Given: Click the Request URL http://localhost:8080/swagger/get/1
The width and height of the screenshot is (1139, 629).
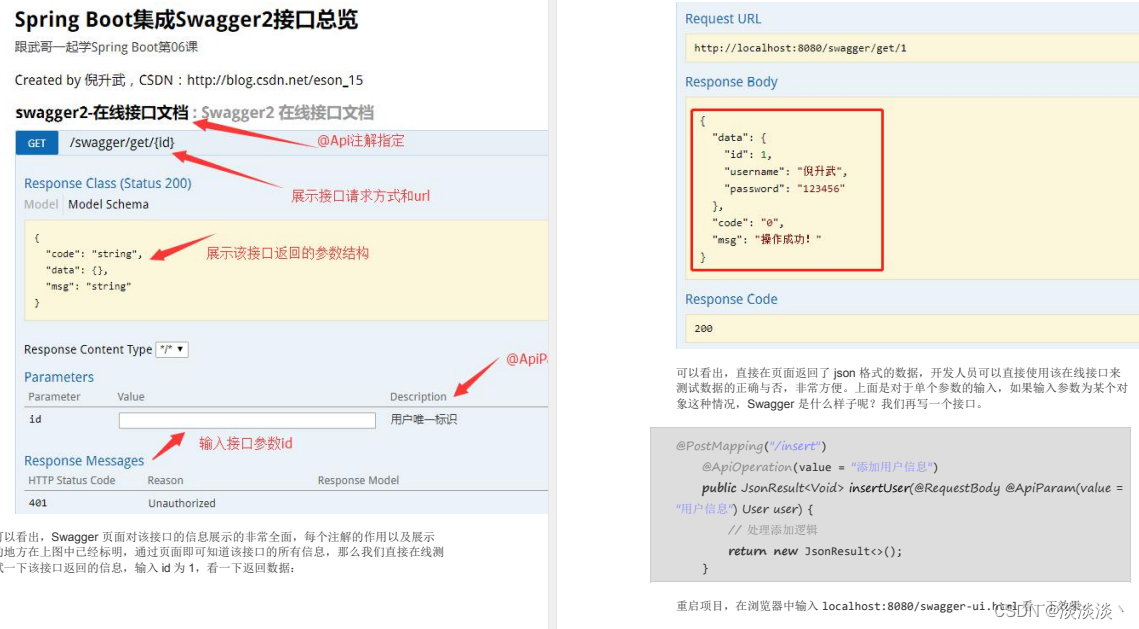Looking at the screenshot, I should pos(800,47).
